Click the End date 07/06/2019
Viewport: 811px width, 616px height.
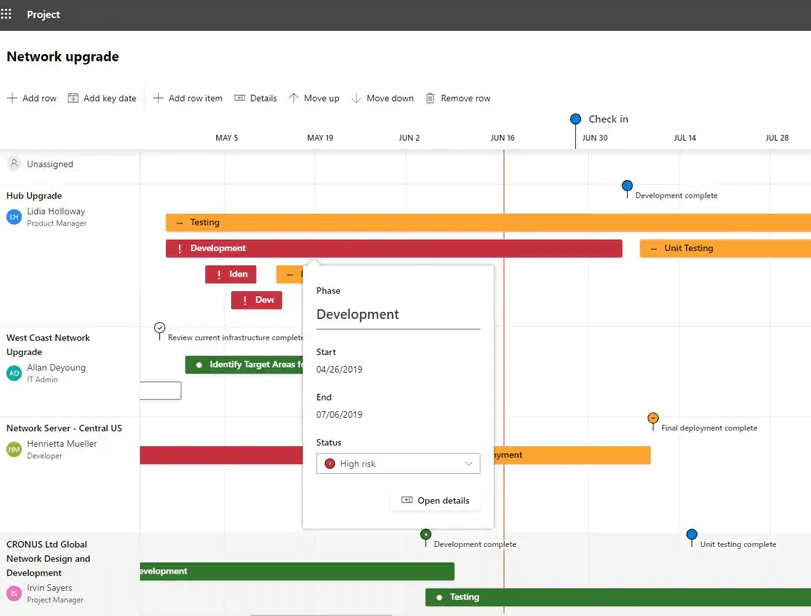click(x=339, y=414)
